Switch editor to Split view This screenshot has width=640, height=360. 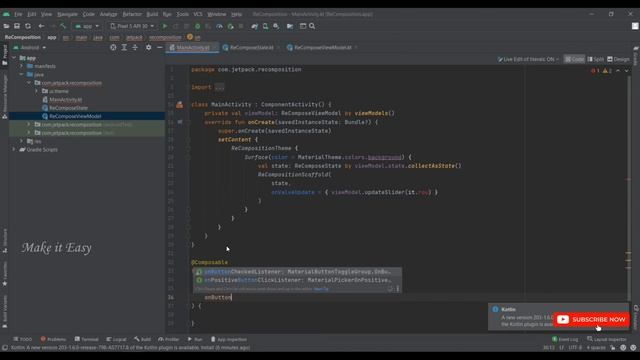[x=596, y=59]
